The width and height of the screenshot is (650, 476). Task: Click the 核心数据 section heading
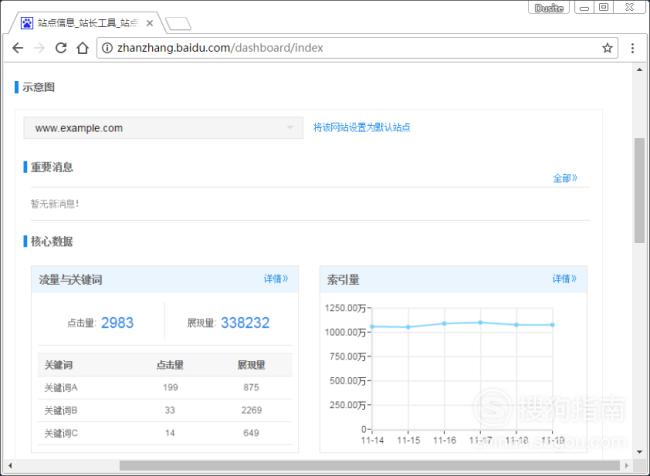click(52, 241)
